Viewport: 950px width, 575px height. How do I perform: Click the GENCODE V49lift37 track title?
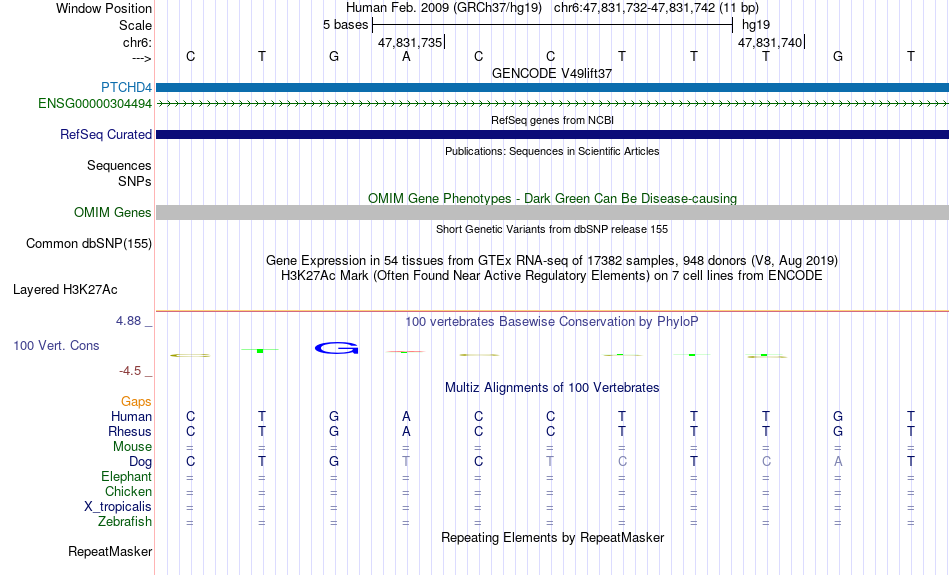point(552,73)
